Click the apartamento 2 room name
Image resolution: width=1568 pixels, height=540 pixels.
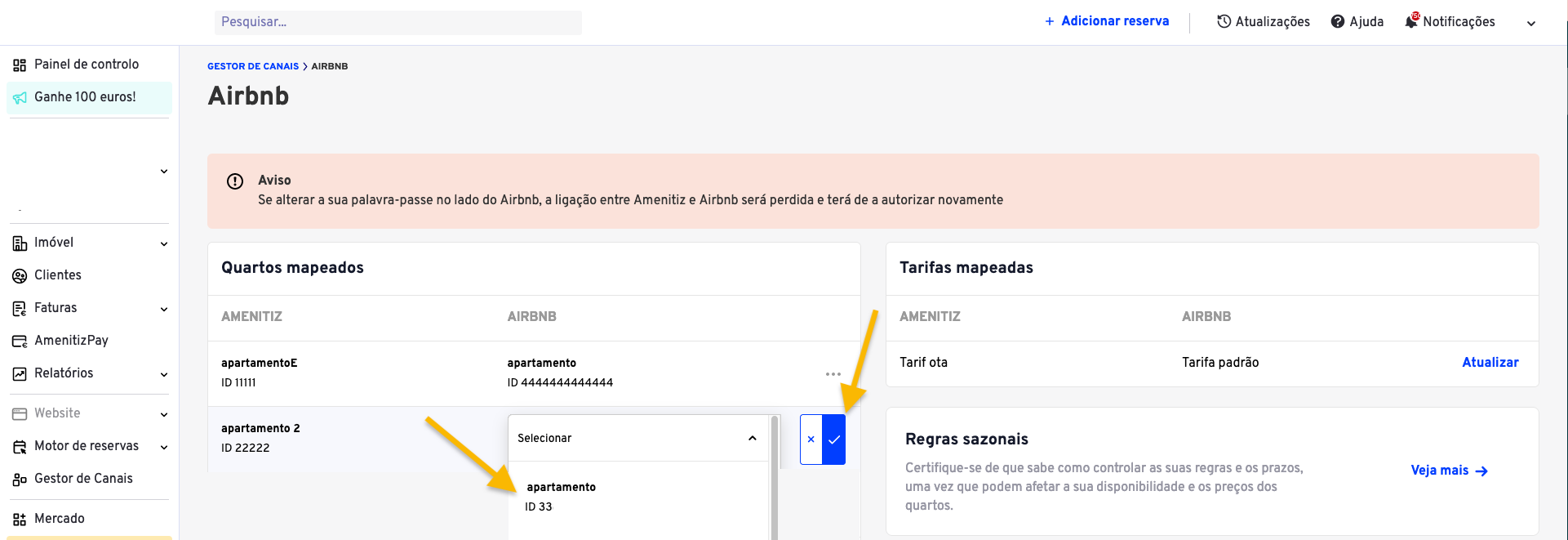tap(260, 429)
